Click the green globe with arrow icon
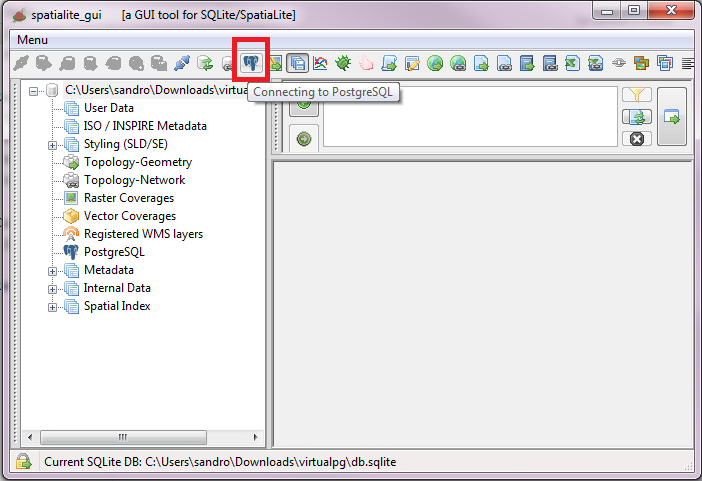This screenshot has width=702, height=481. 435,63
